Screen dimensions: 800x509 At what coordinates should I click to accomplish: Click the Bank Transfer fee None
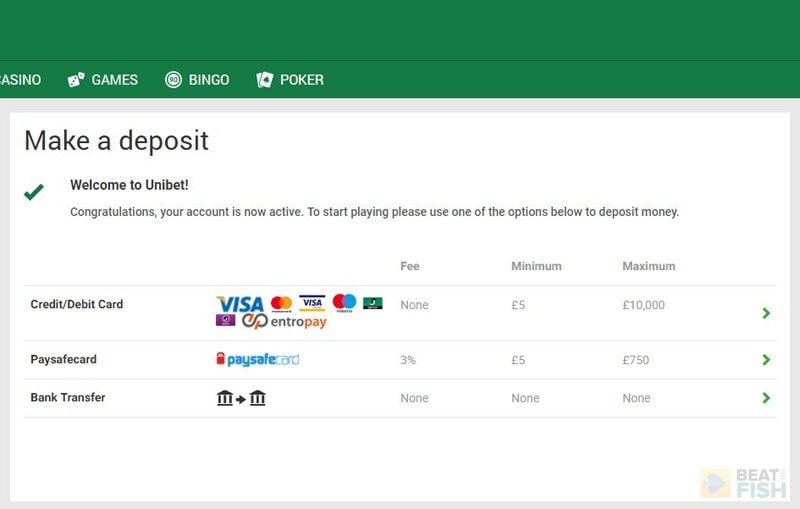click(x=414, y=398)
